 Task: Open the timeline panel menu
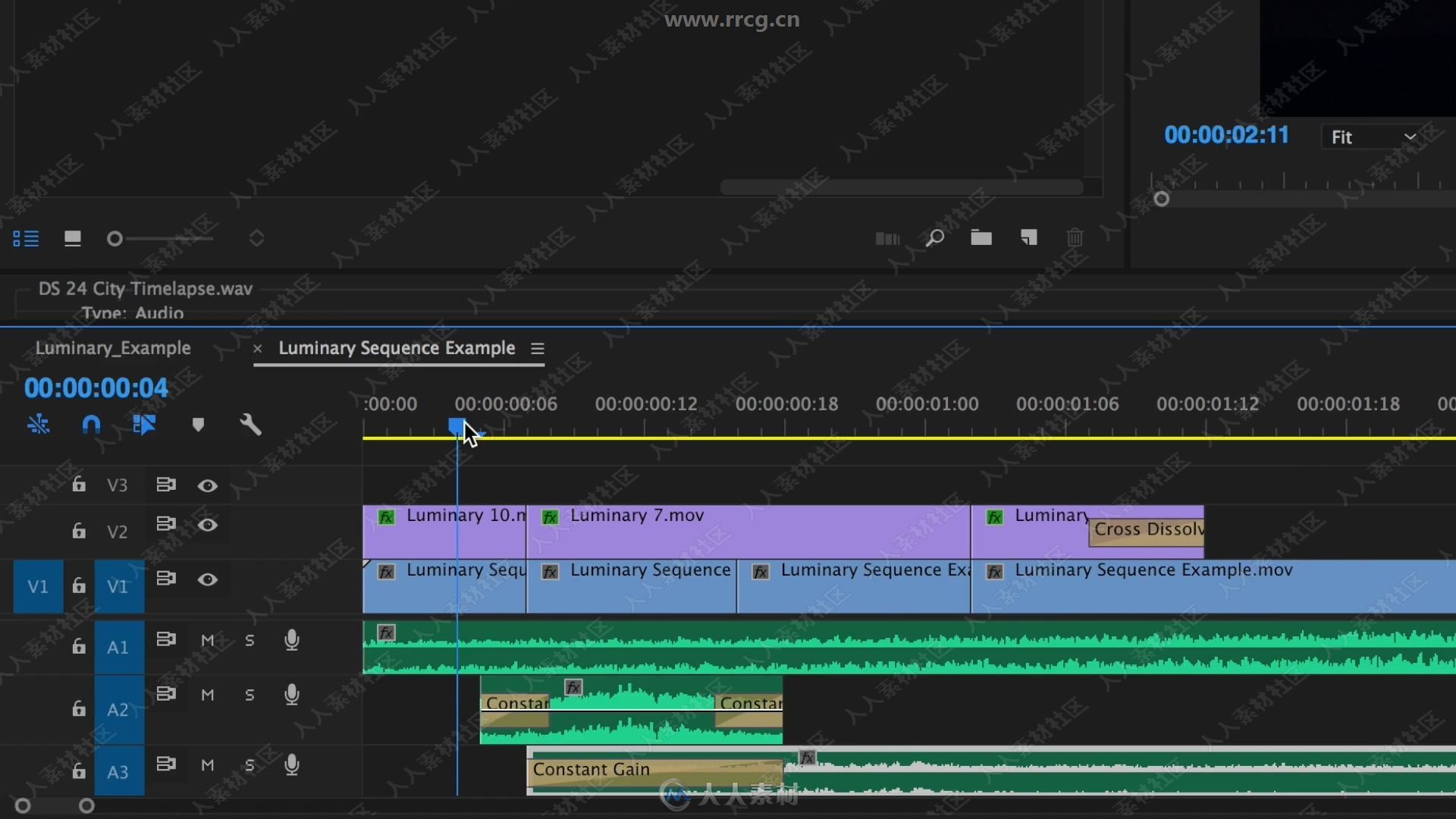pos(538,348)
